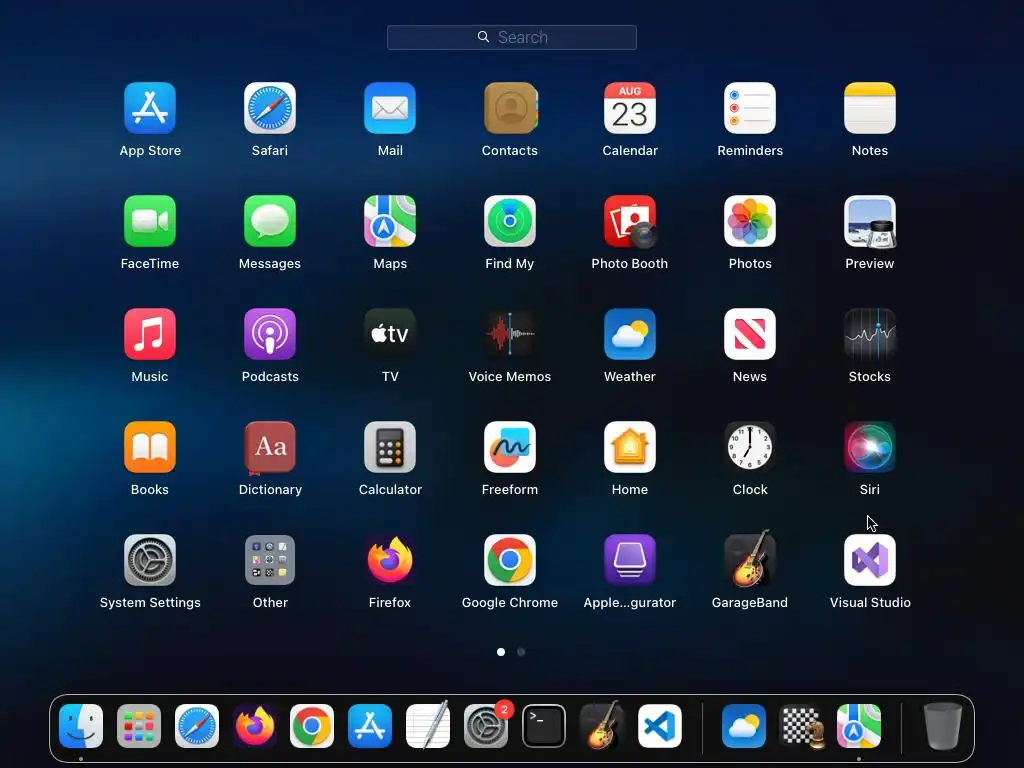Open GarageBand from the Dock
Viewport: 1024px width, 768px height.
pyautogui.click(x=601, y=725)
